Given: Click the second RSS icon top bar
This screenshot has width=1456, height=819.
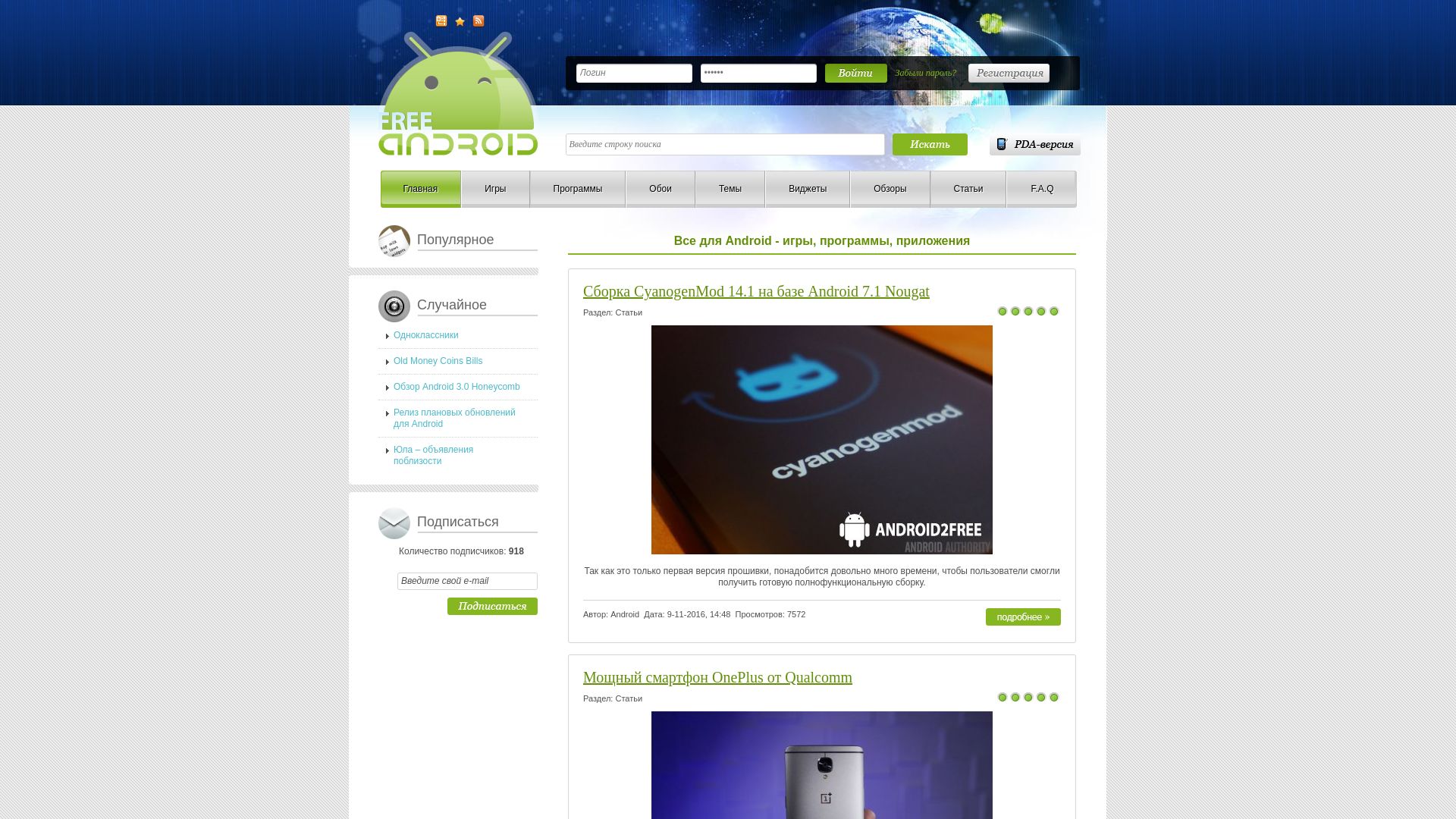Looking at the screenshot, I should pyautogui.click(x=478, y=21).
